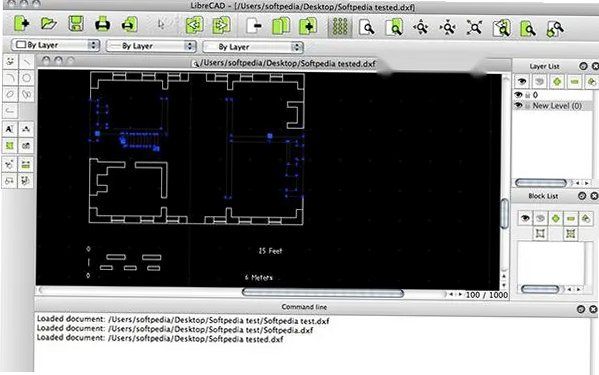The height and width of the screenshot is (375, 599).
Task: Click the Window Zoom icon
Action: (x=528, y=29)
